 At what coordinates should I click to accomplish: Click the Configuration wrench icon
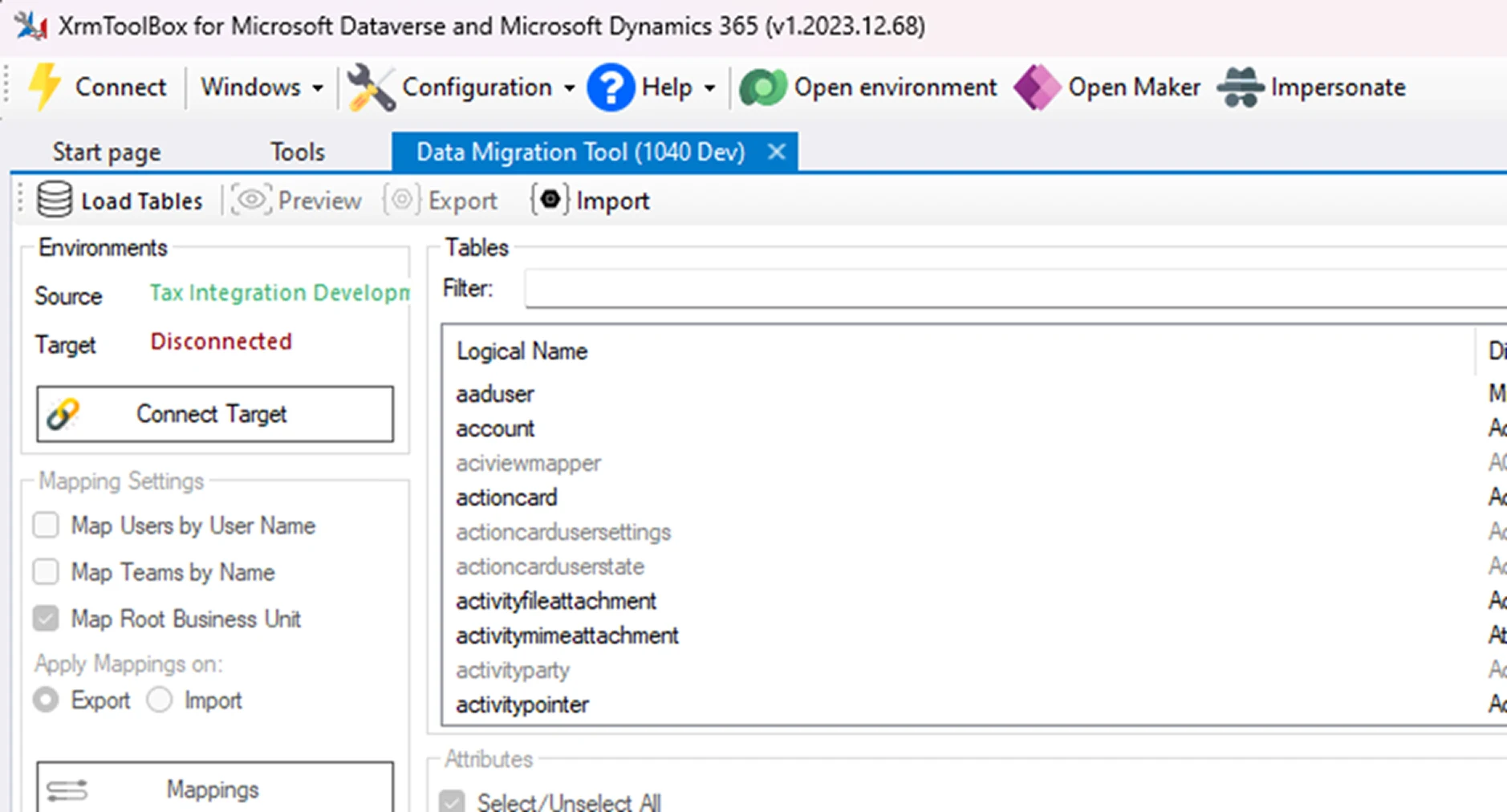click(x=370, y=87)
